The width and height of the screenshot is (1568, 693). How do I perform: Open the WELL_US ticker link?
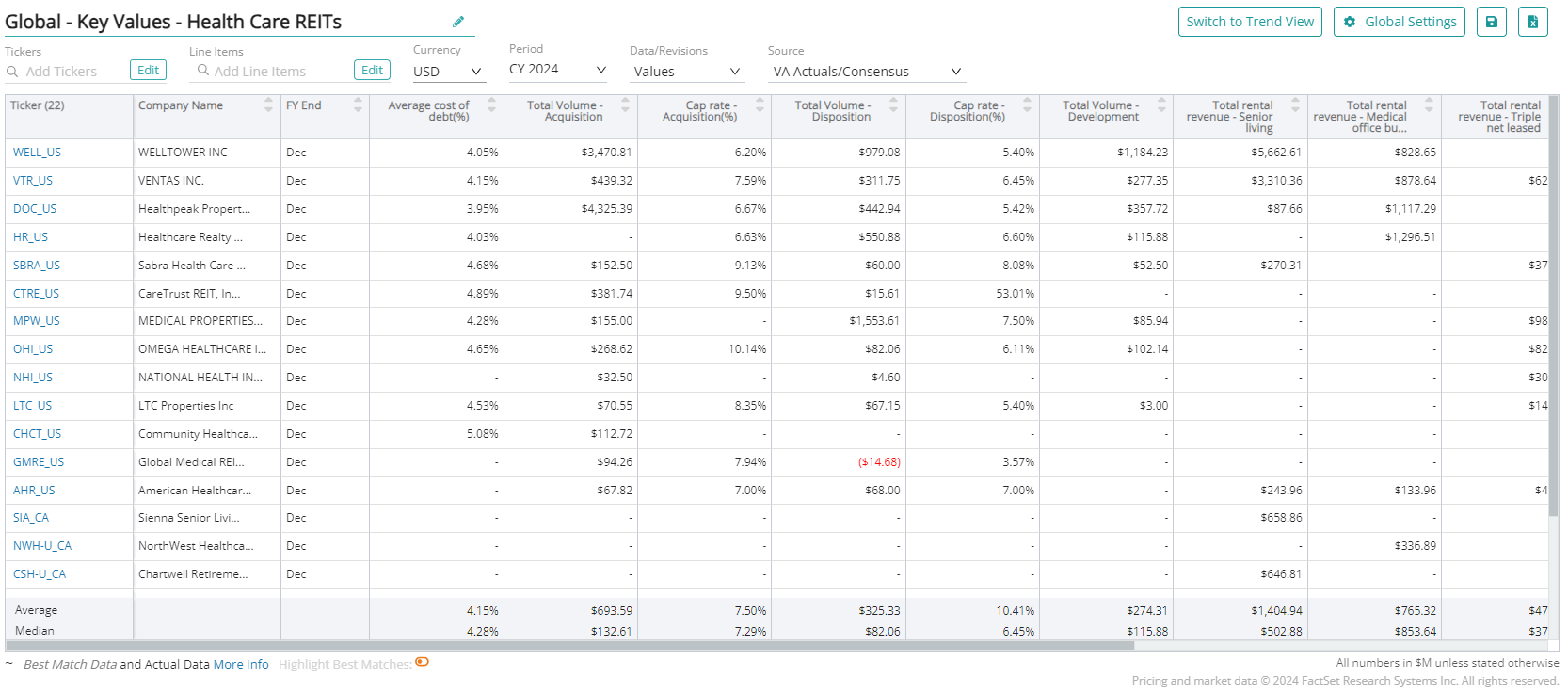pos(38,153)
